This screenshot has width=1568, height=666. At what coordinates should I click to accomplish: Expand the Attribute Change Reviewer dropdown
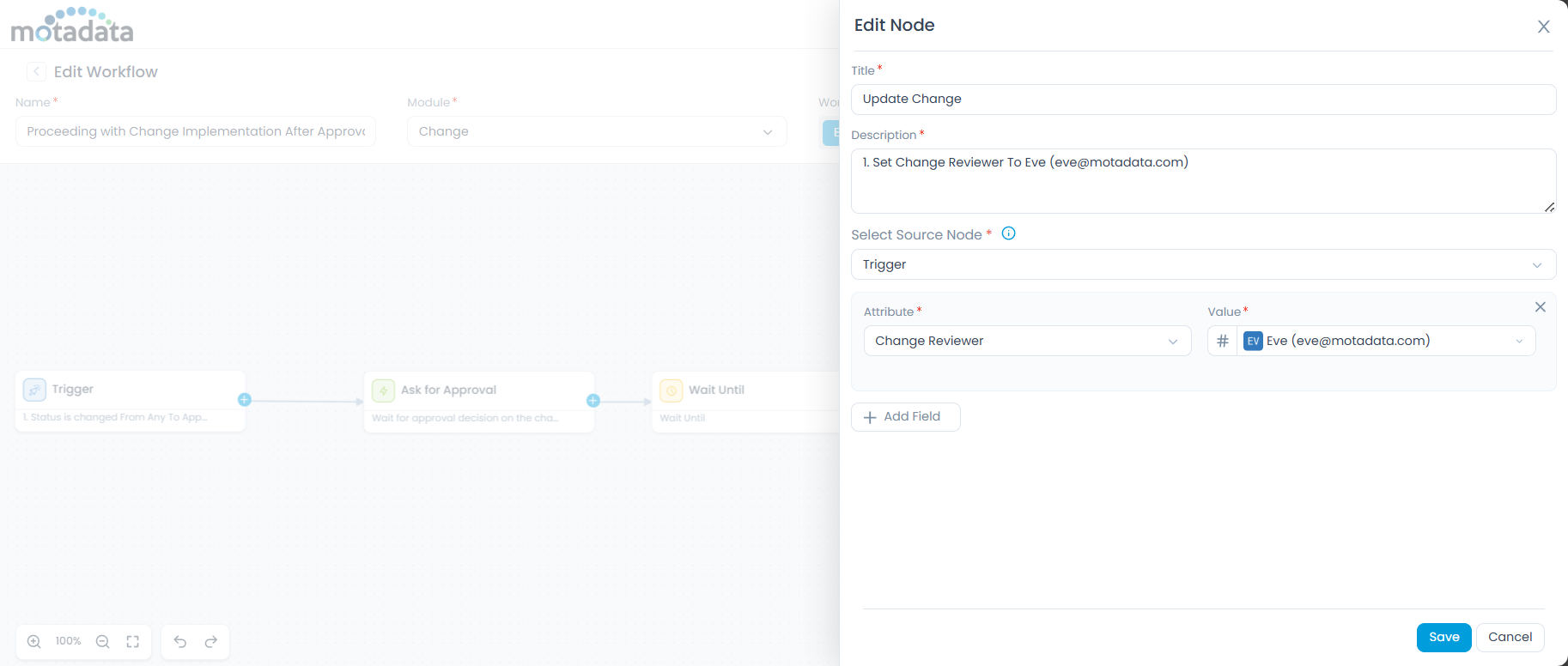pos(1026,341)
